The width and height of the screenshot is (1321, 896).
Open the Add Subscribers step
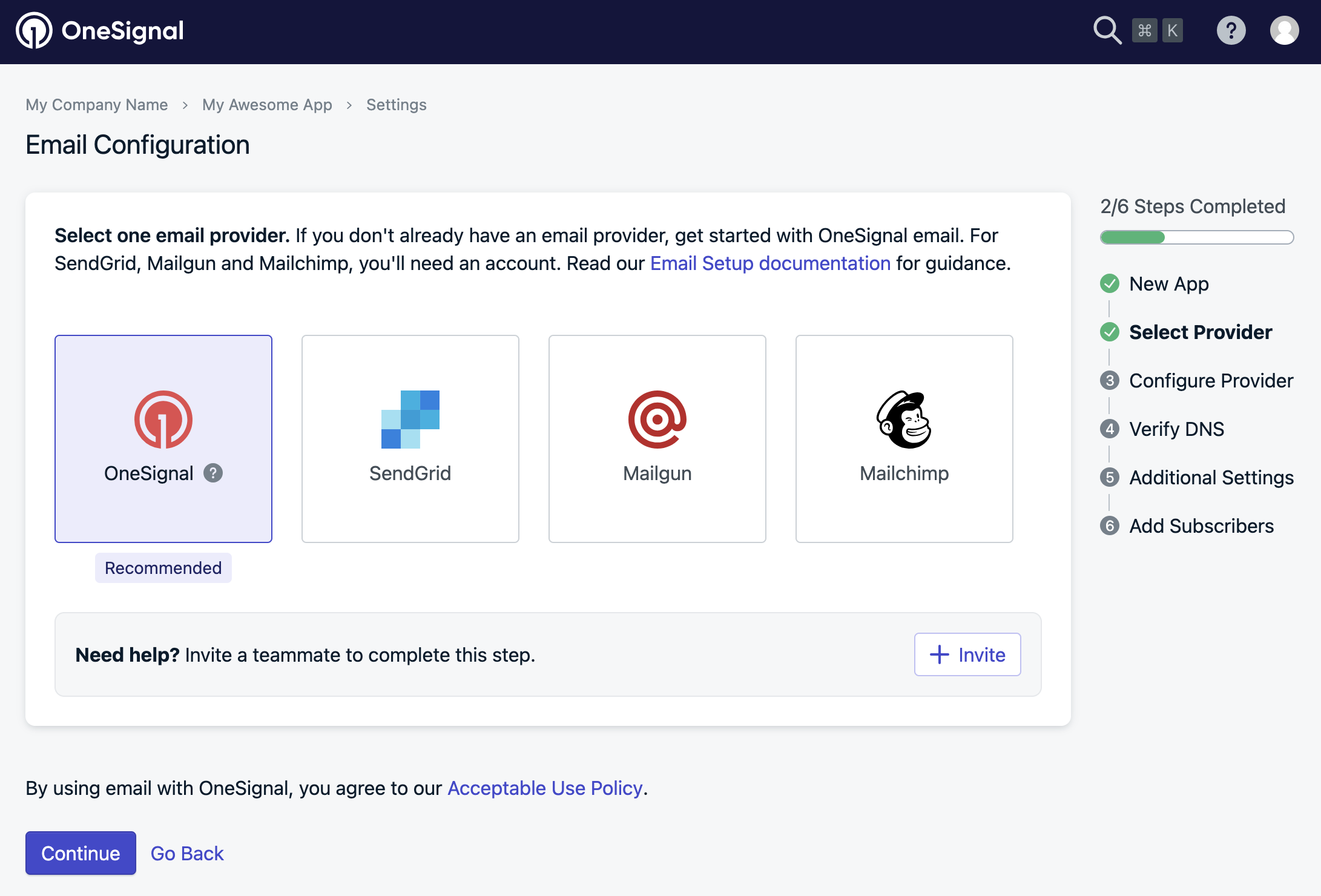pyautogui.click(x=1201, y=525)
